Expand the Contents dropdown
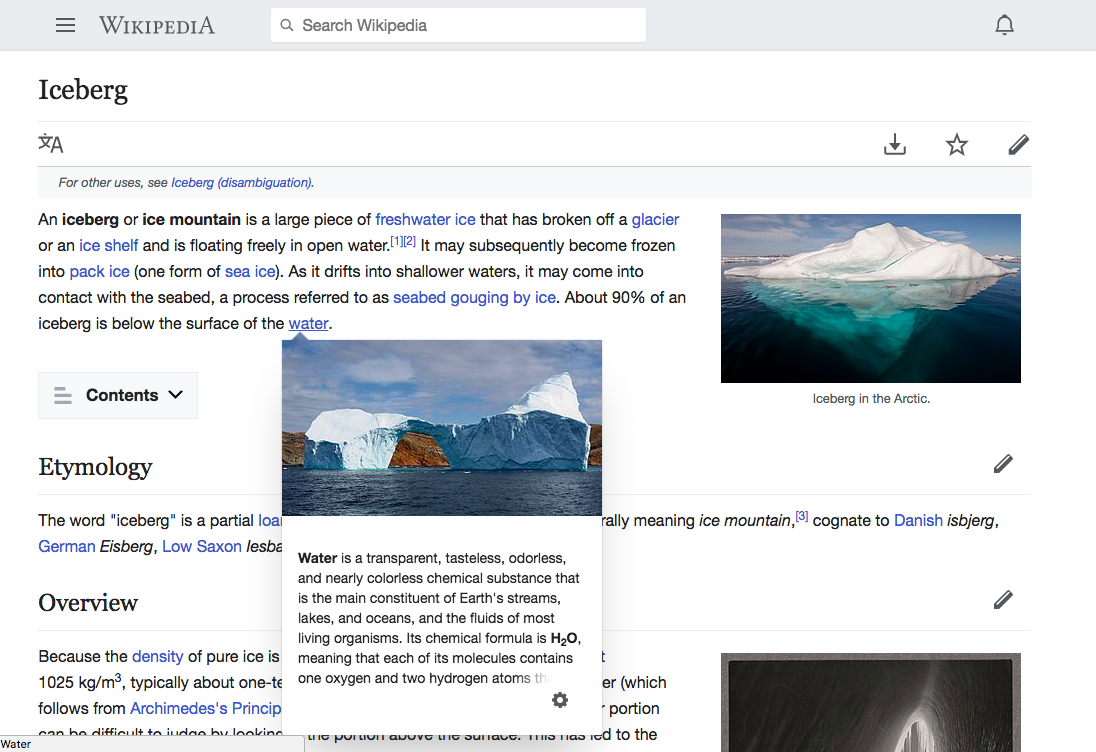1096x752 pixels. click(118, 395)
